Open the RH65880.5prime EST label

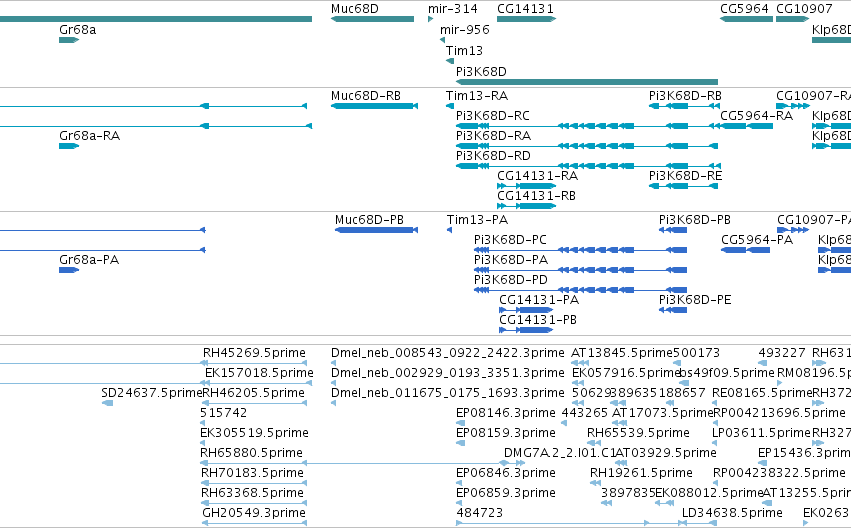(x=251, y=453)
